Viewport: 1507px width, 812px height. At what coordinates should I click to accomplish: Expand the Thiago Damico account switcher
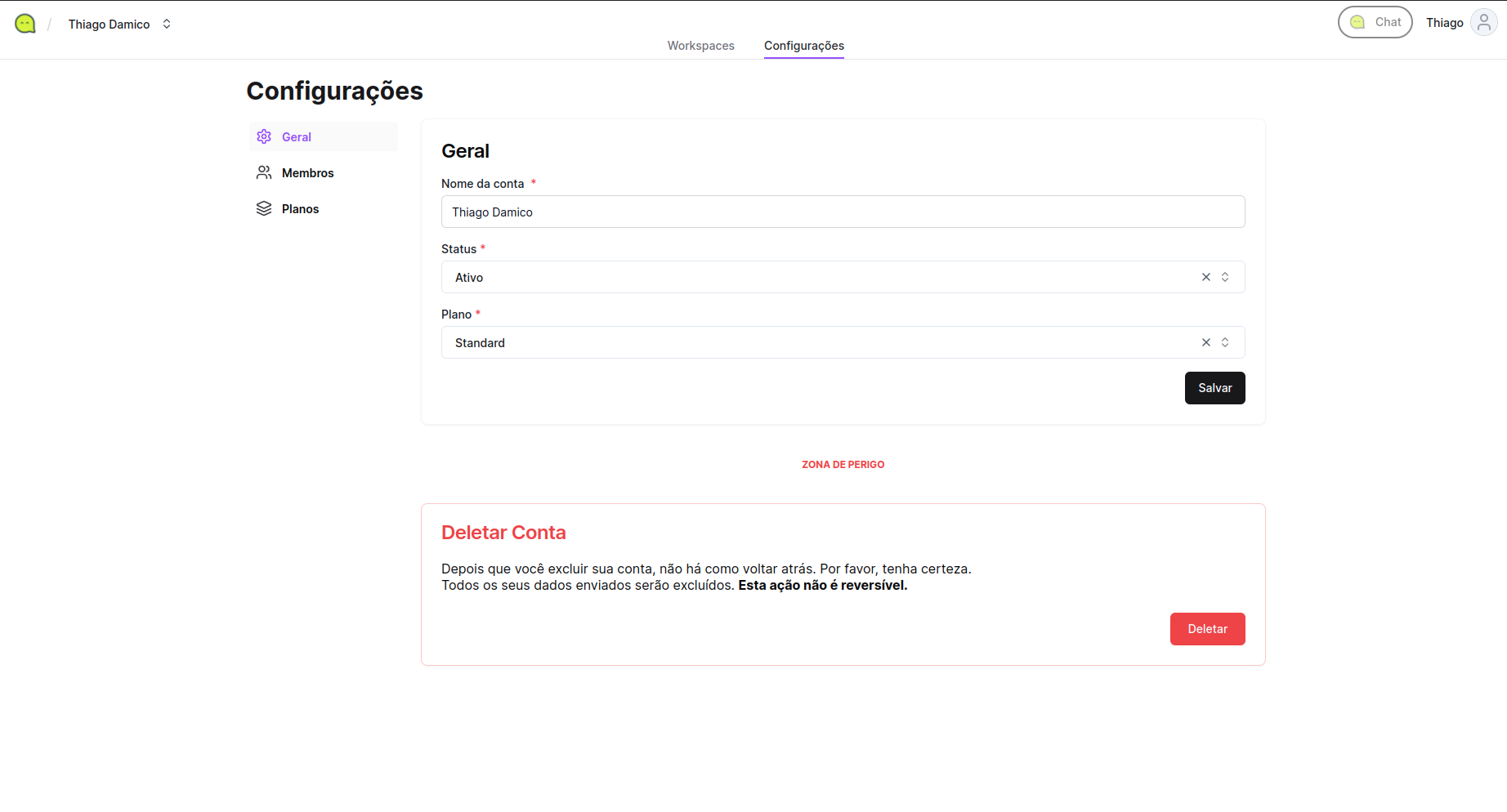click(167, 24)
